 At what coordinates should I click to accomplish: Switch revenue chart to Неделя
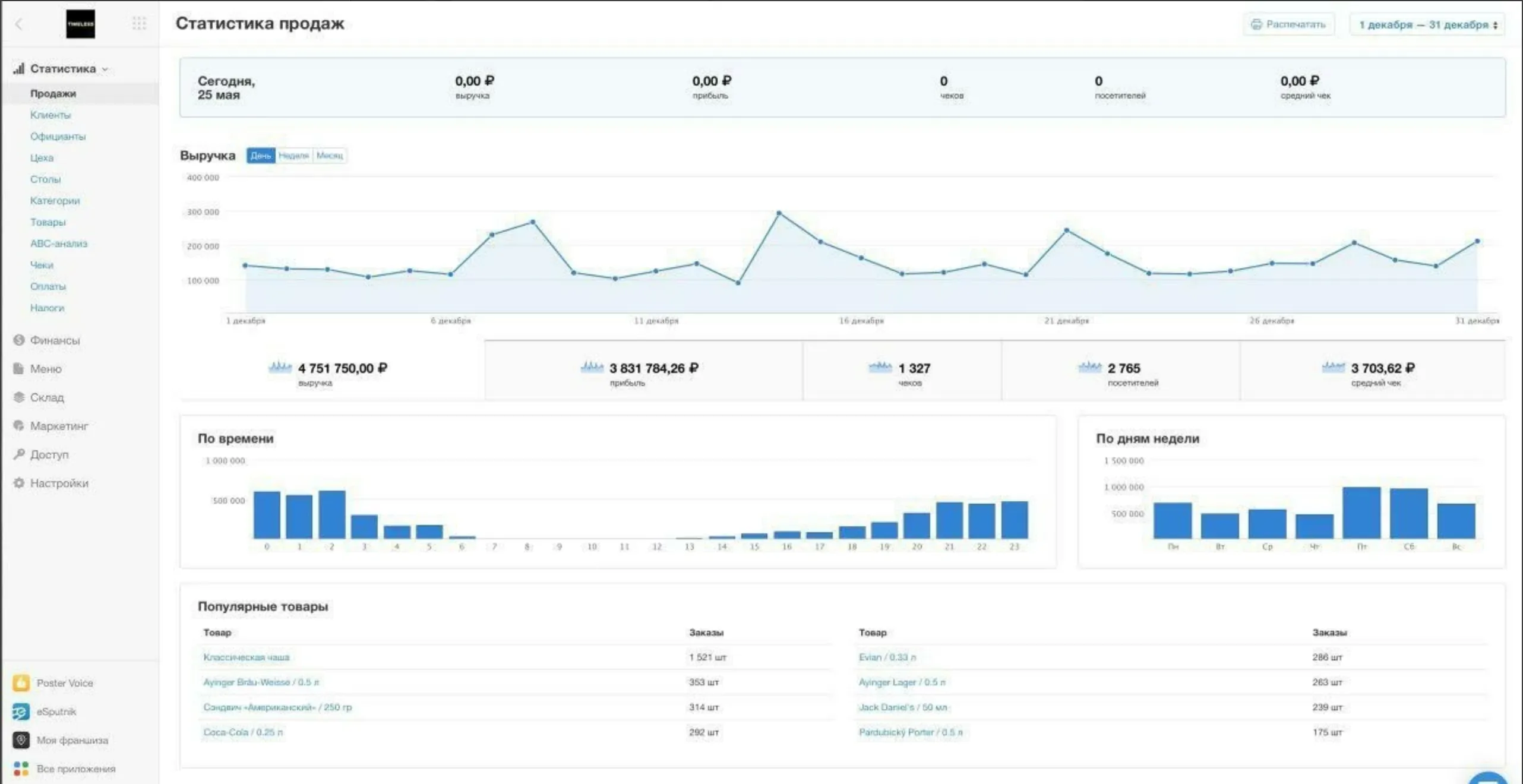pos(294,155)
